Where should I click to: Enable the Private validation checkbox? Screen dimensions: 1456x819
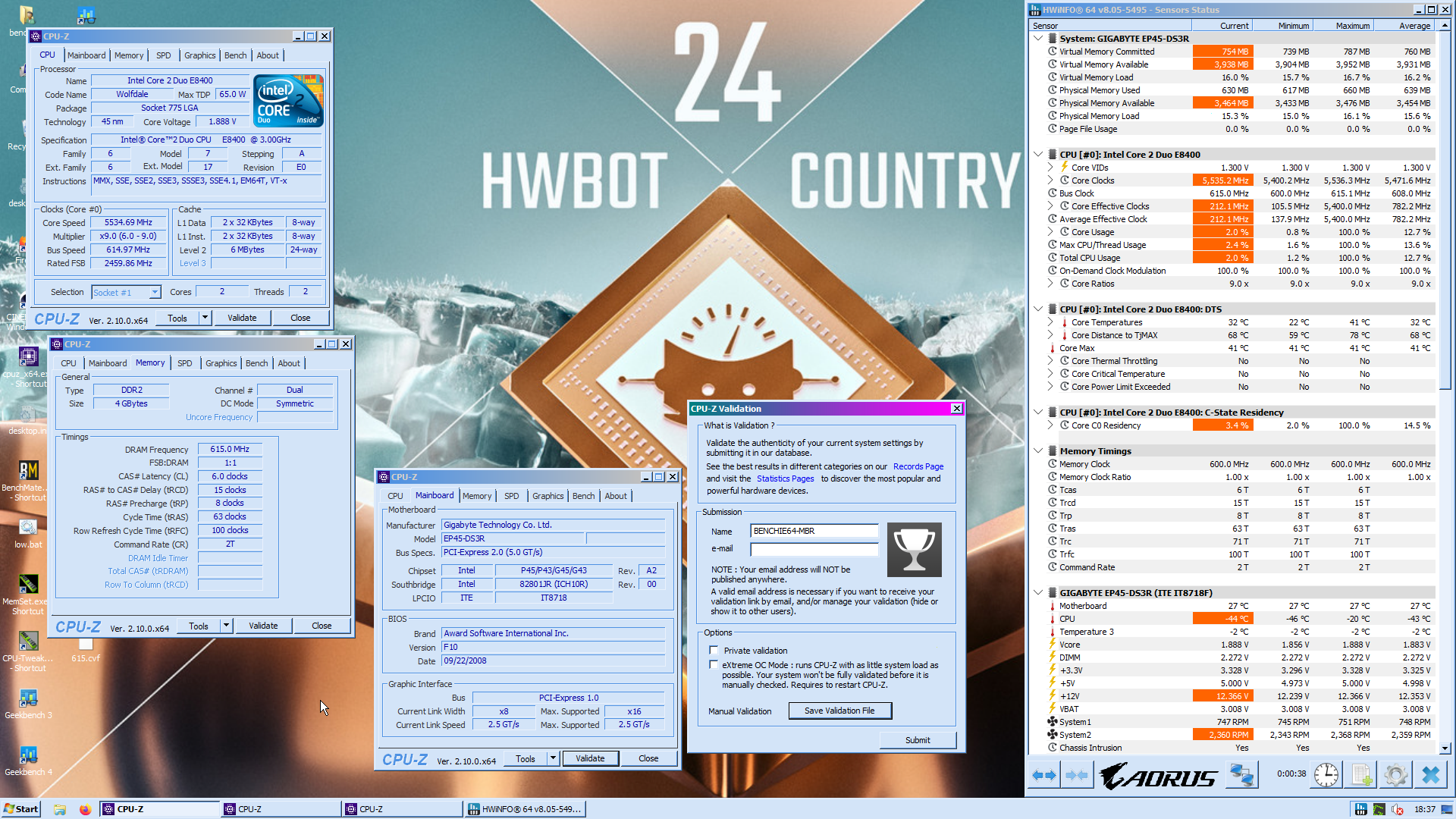[714, 650]
